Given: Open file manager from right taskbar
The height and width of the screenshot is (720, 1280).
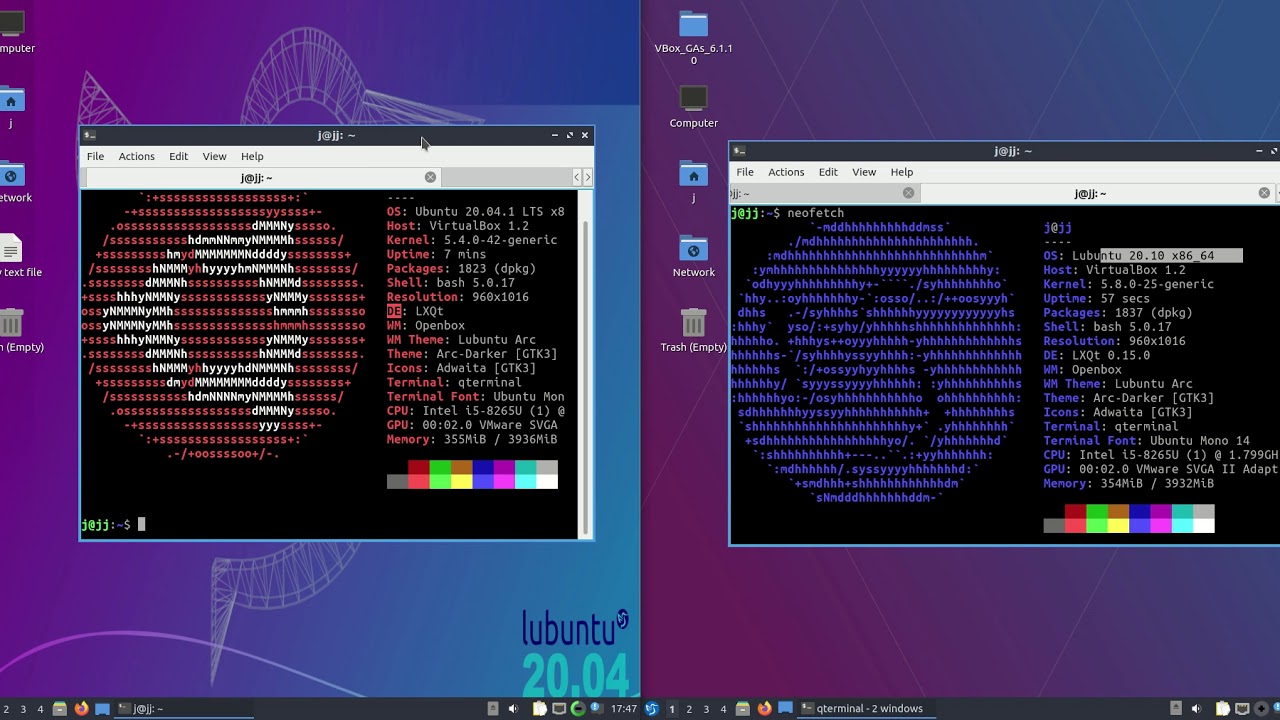Looking at the screenshot, I should (743, 709).
